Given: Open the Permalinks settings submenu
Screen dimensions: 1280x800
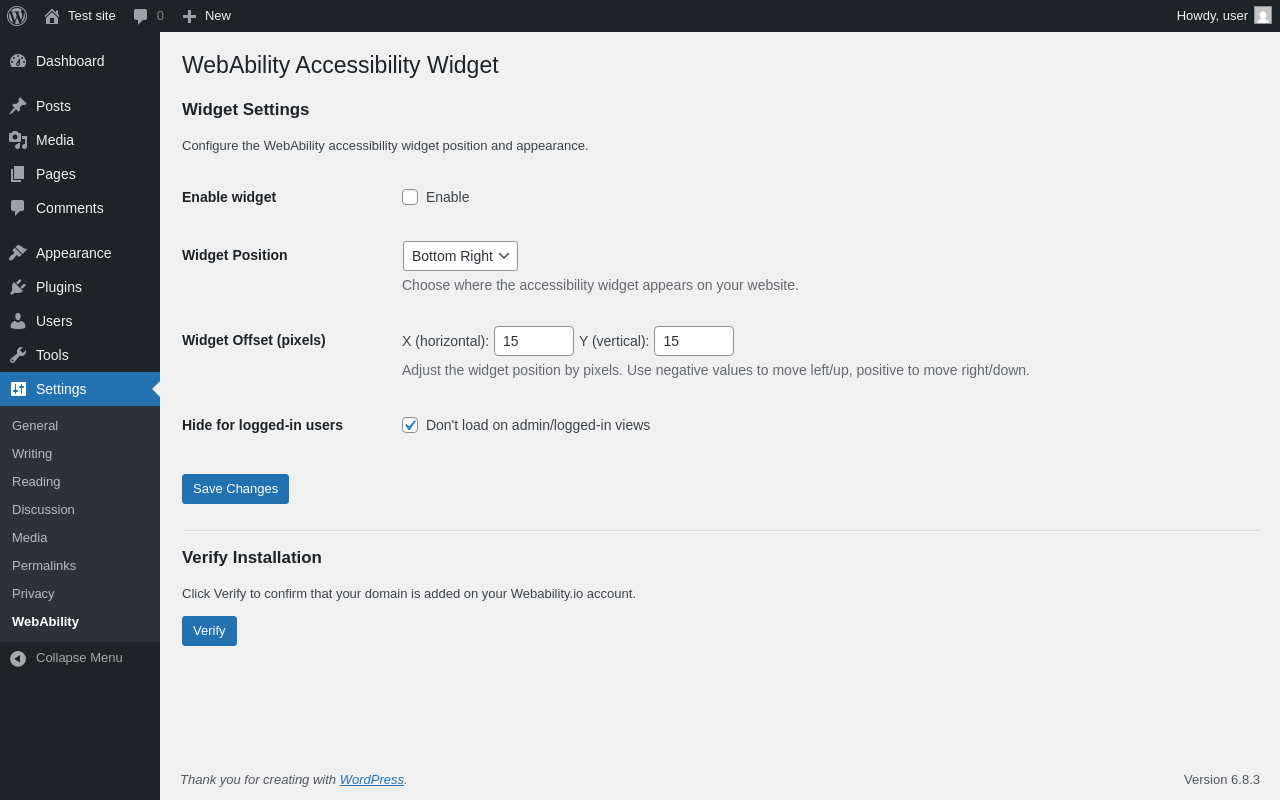Looking at the screenshot, I should (x=44, y=566).
